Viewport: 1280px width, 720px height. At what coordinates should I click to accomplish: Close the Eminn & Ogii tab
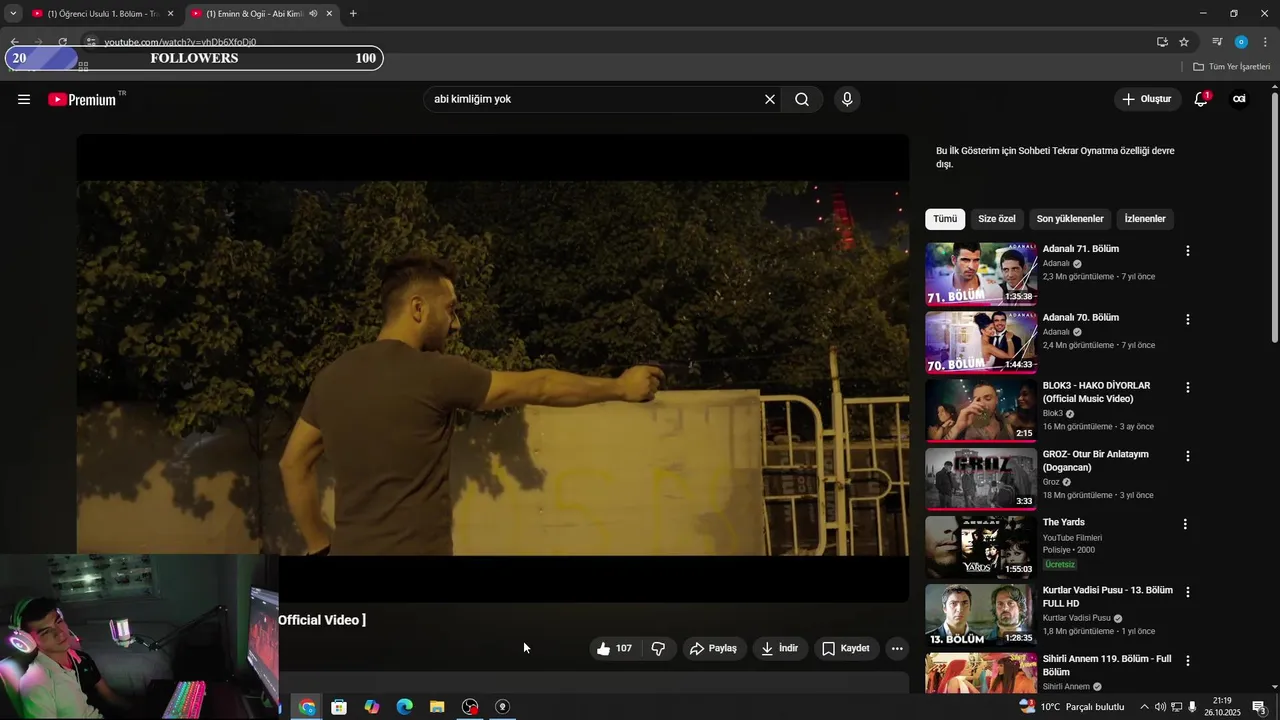click(x=329, y=14)
